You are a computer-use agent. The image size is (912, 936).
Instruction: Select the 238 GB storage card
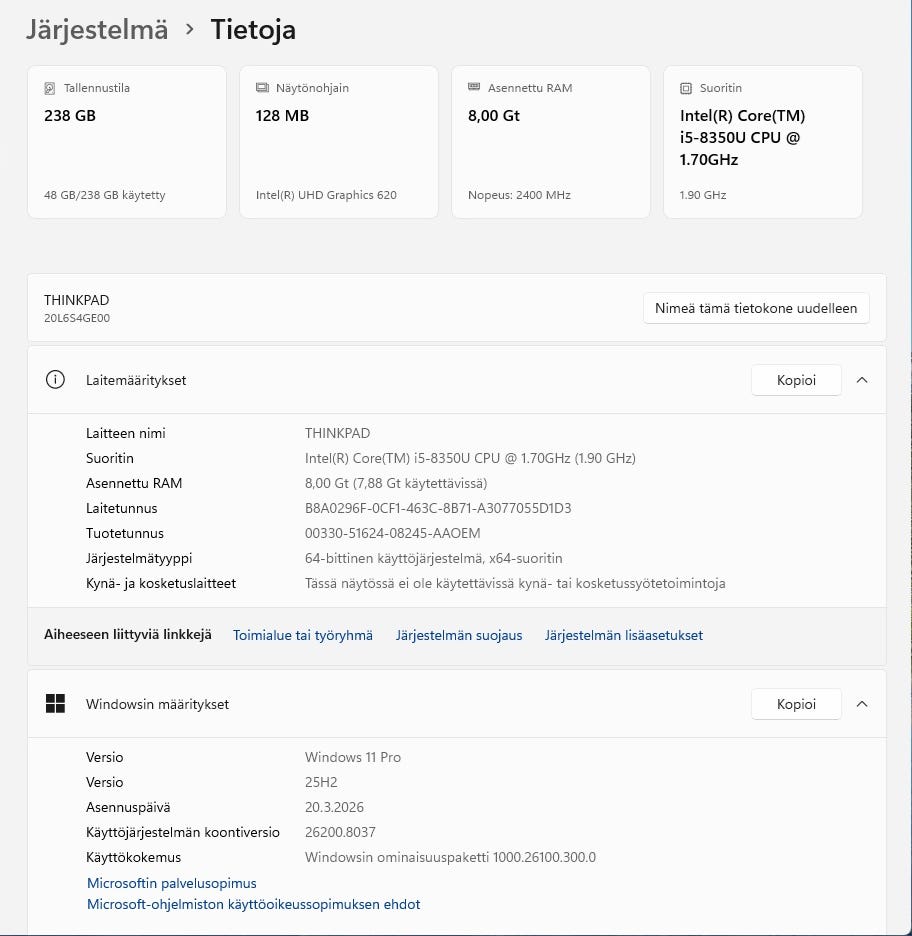click(126, 141)
